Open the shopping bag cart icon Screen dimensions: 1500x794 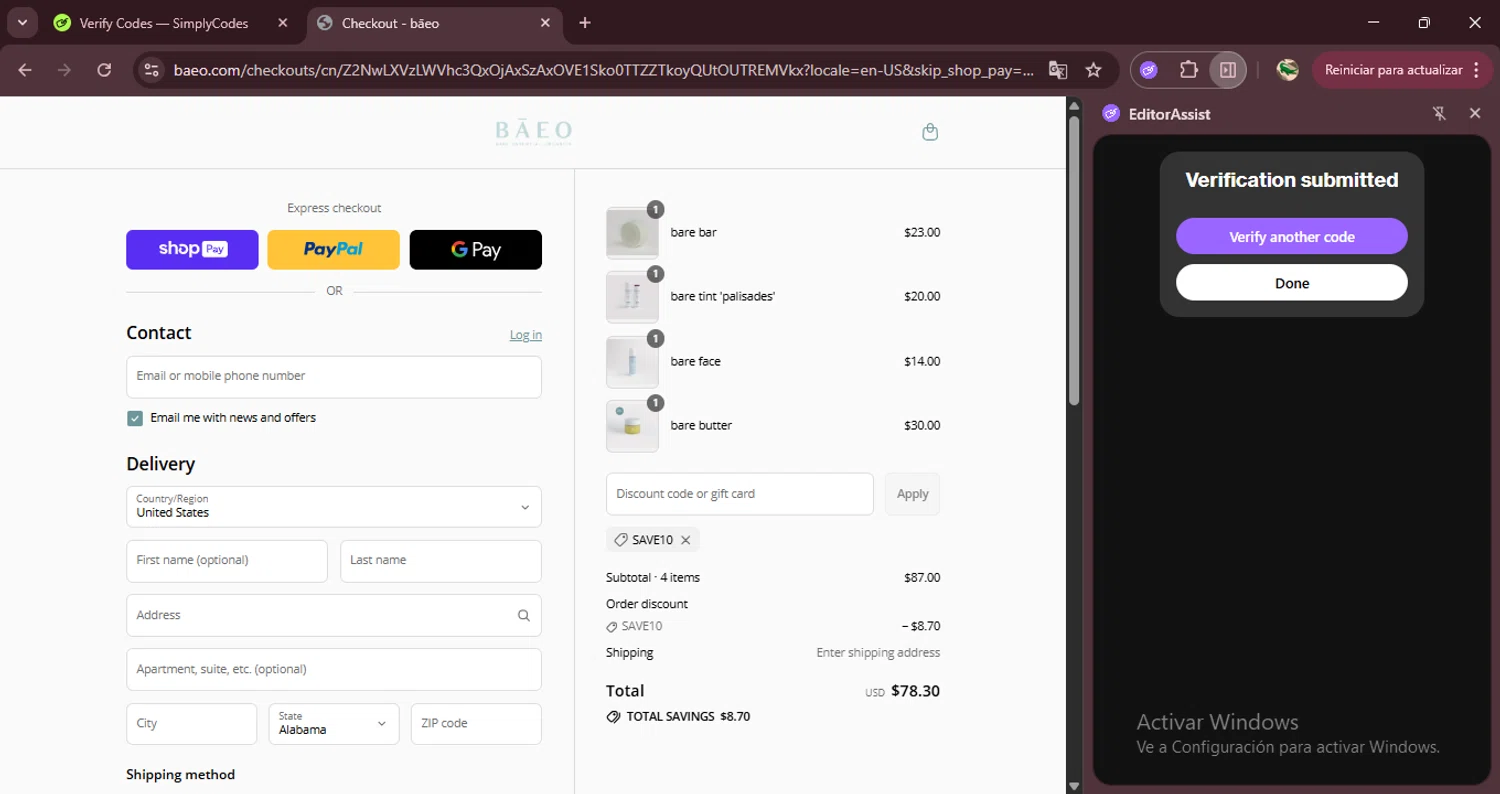(930, 132)
